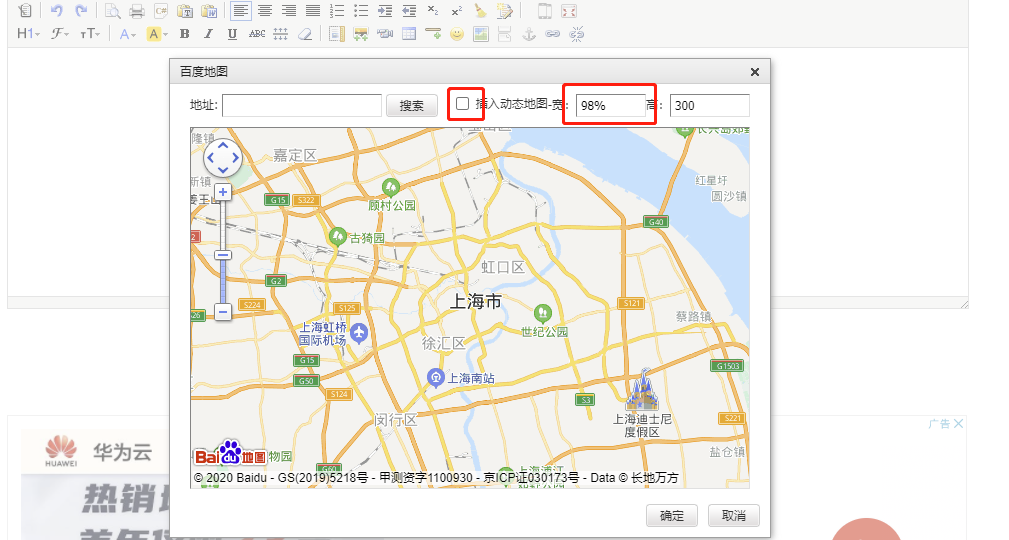This screenshot has height=540, width=1009.
Task: Click the 取消 cancel button
Action: [x=734, y=516]
